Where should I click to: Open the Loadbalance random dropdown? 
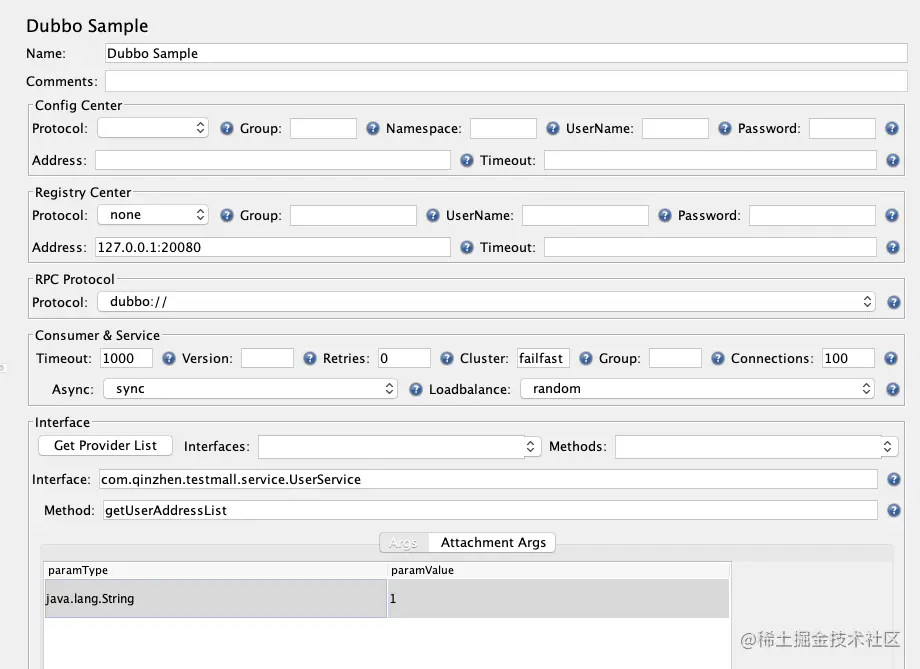coord(698,389)
